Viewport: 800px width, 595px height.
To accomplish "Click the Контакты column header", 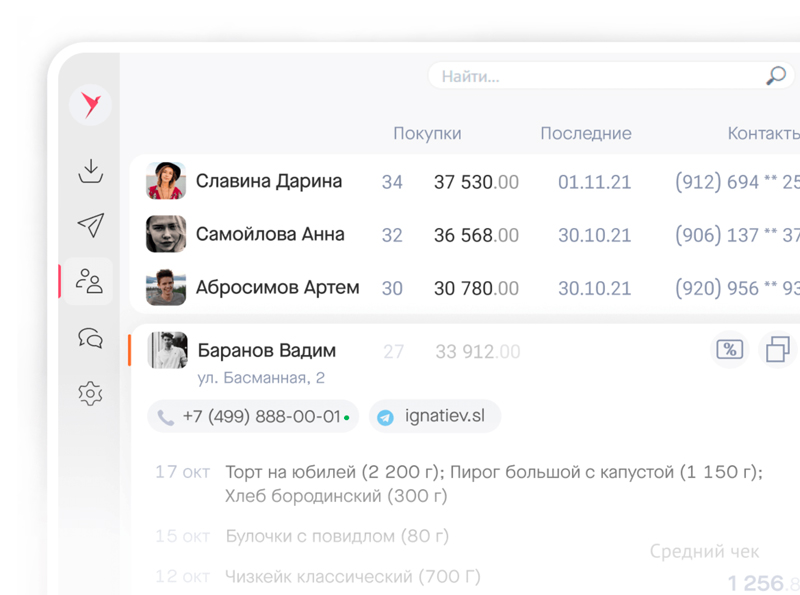I will 763,133.
